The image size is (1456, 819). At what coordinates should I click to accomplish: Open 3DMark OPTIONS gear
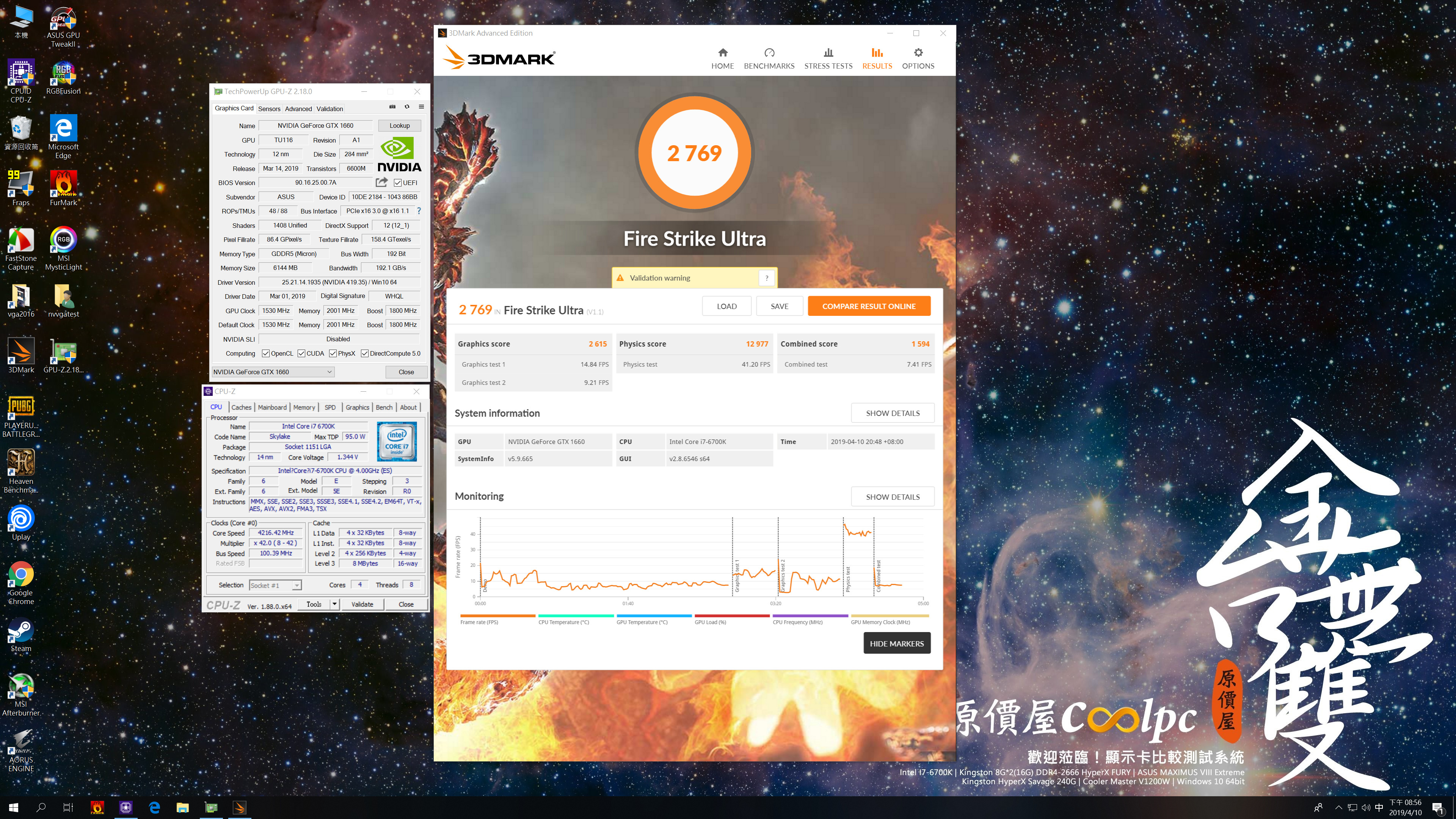(x=918, y=59)
